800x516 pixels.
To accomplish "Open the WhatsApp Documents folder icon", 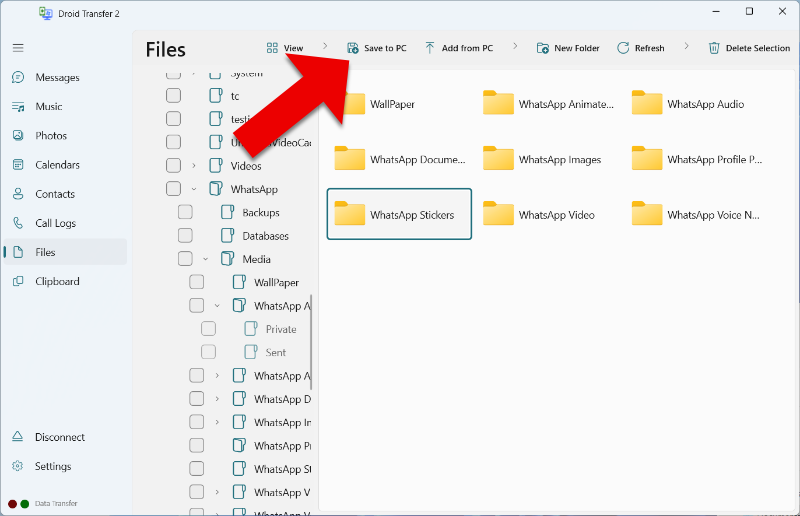I will pos(349,158).
